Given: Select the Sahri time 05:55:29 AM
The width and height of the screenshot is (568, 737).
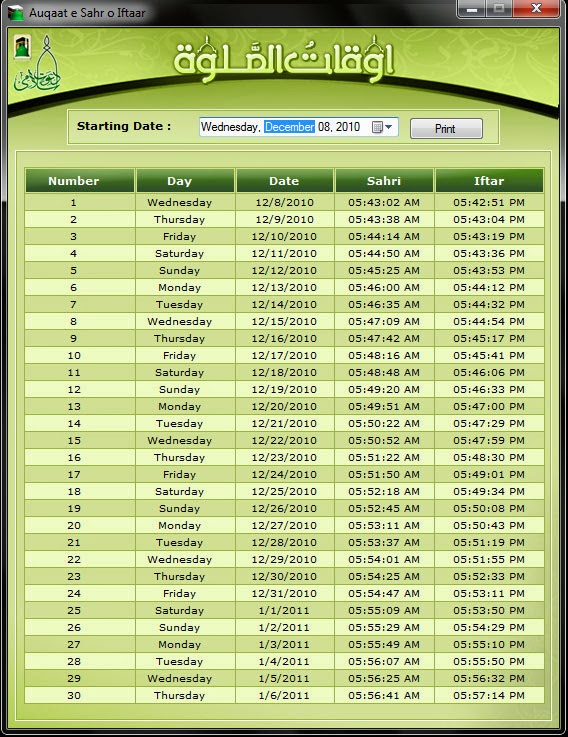Looking at the screenshot, I should [384, 627].
